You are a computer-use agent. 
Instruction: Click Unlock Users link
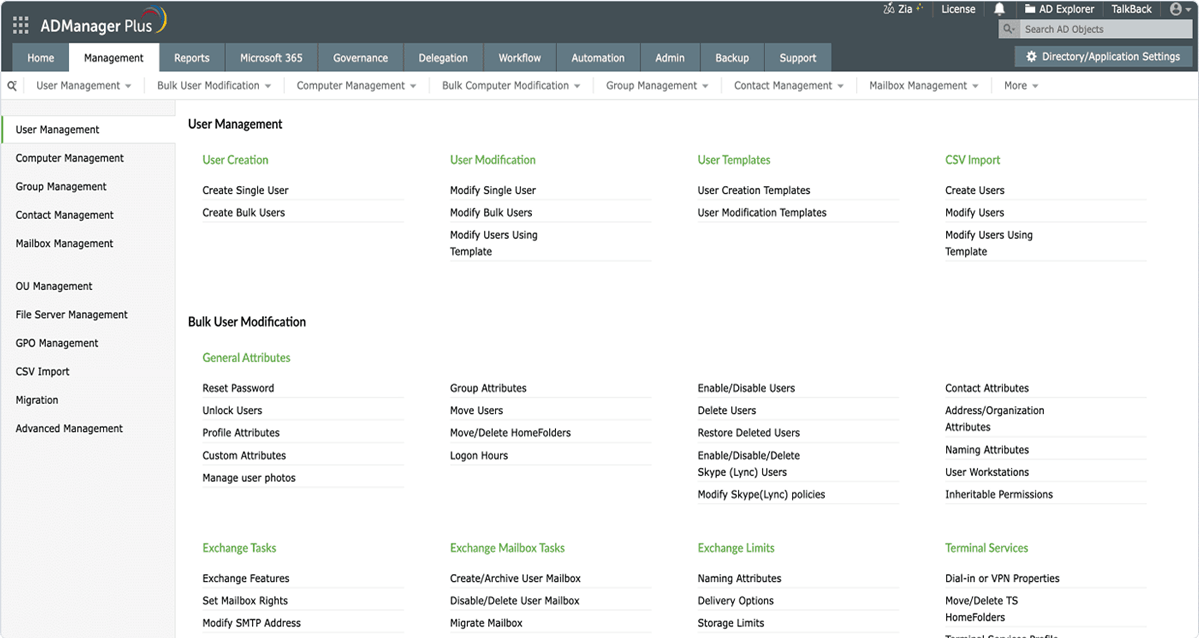click(232, 411)
